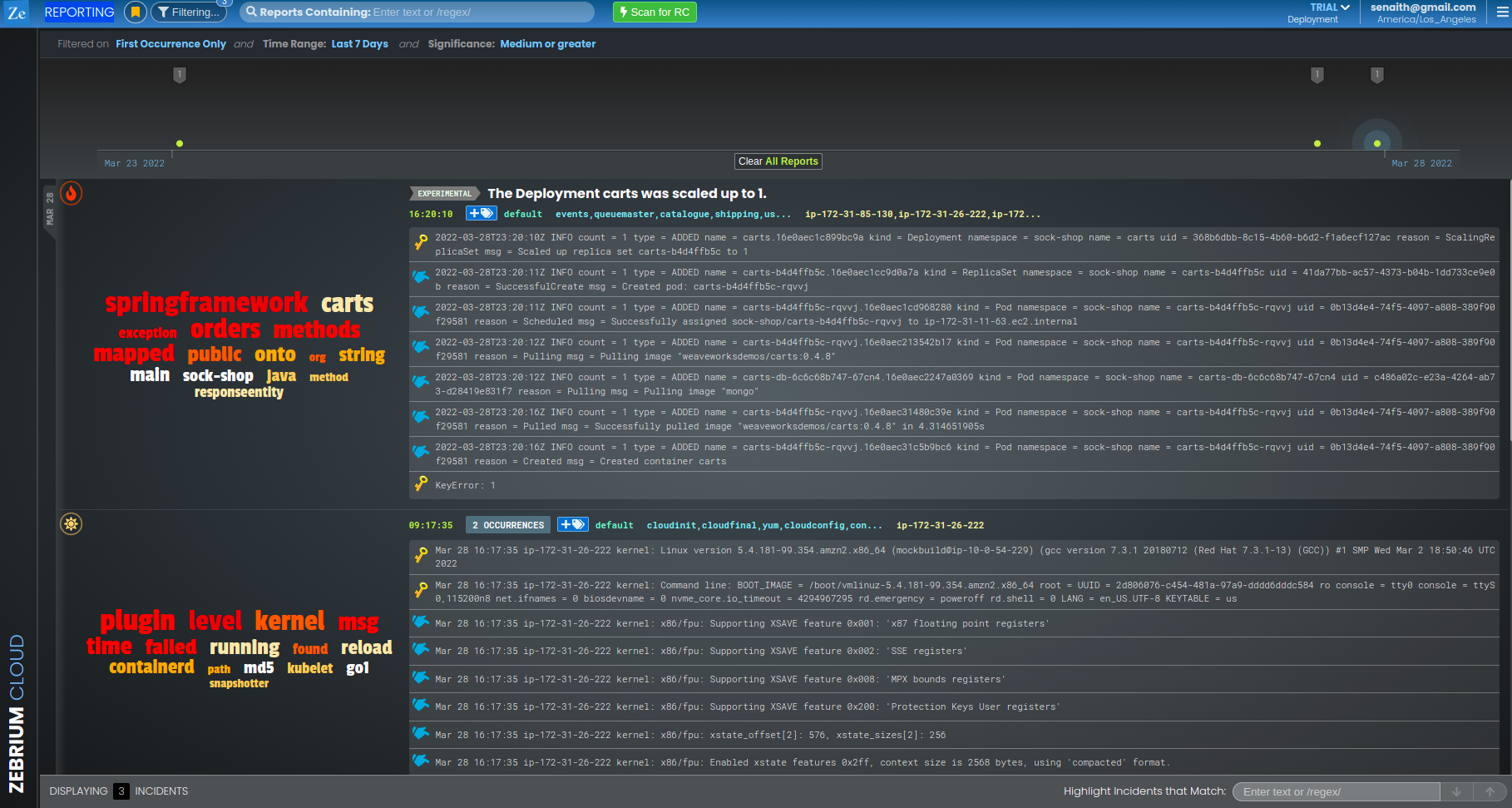Click the Last 7 Days time range link

pyautogui.click(x=359, y=44)
